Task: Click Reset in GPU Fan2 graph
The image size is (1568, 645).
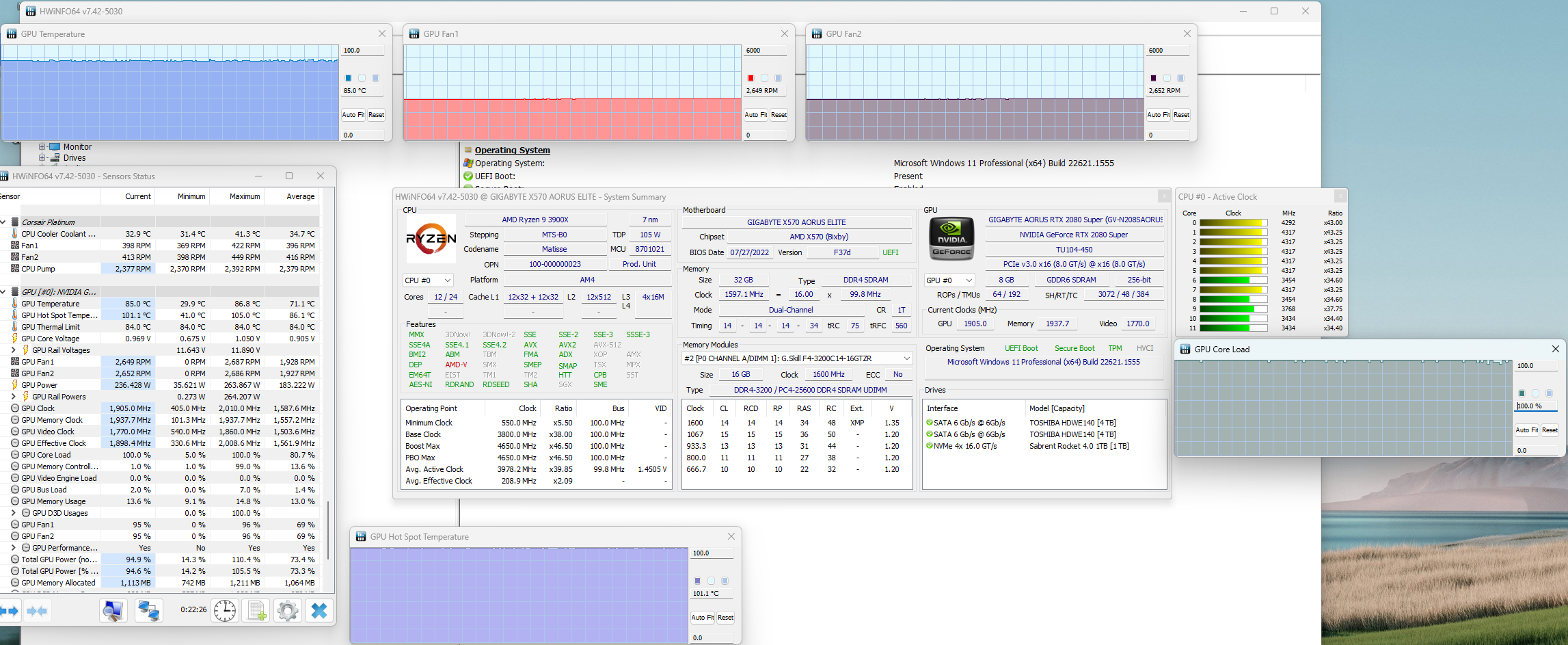Action: tap(1181, 115)
